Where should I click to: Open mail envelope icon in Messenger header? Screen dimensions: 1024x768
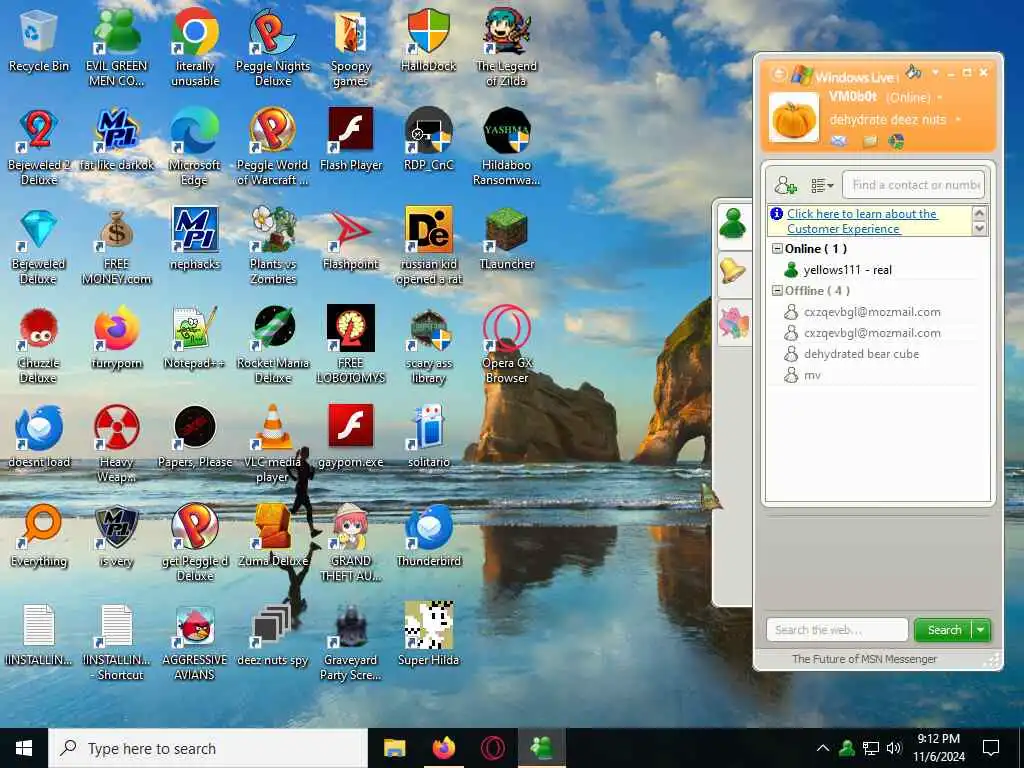coord(839,141)
